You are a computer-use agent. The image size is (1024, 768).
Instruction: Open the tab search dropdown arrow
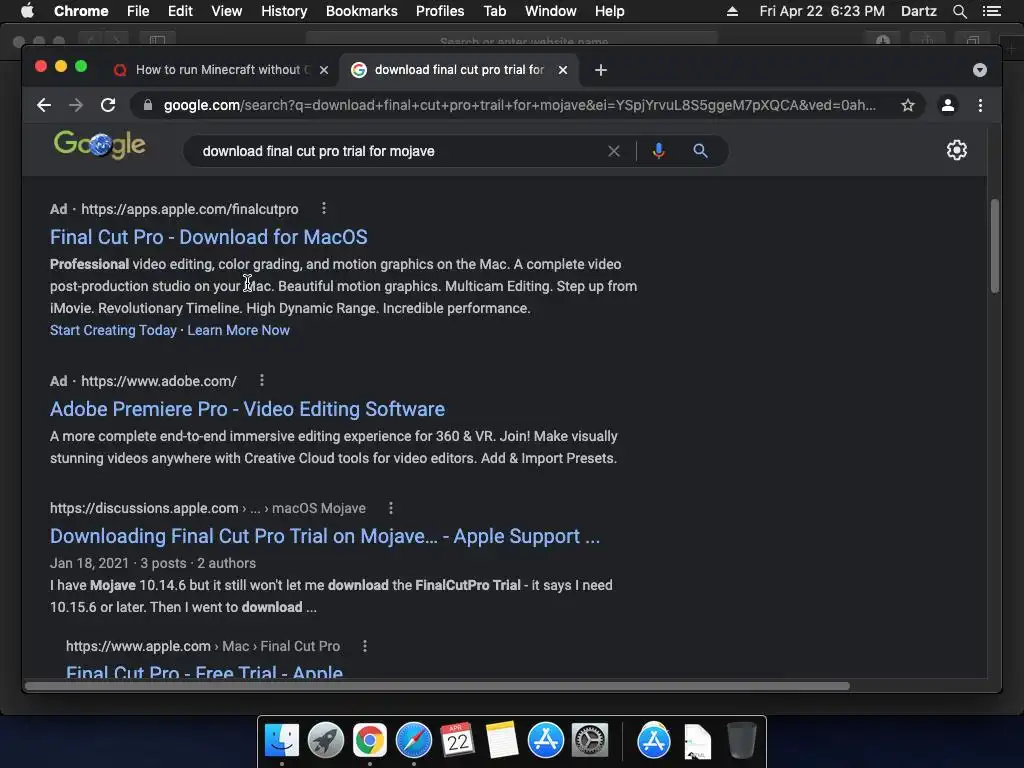(x=980, y=70)
